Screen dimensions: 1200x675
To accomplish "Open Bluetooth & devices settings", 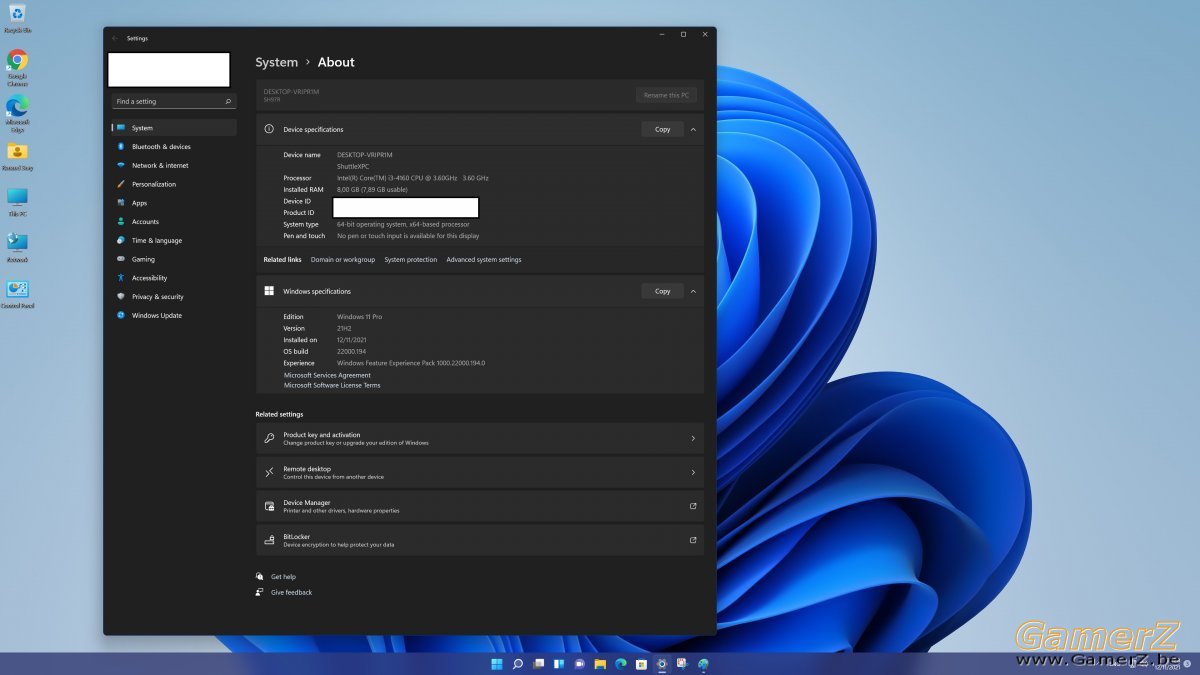I will click(x=174, y=147).
